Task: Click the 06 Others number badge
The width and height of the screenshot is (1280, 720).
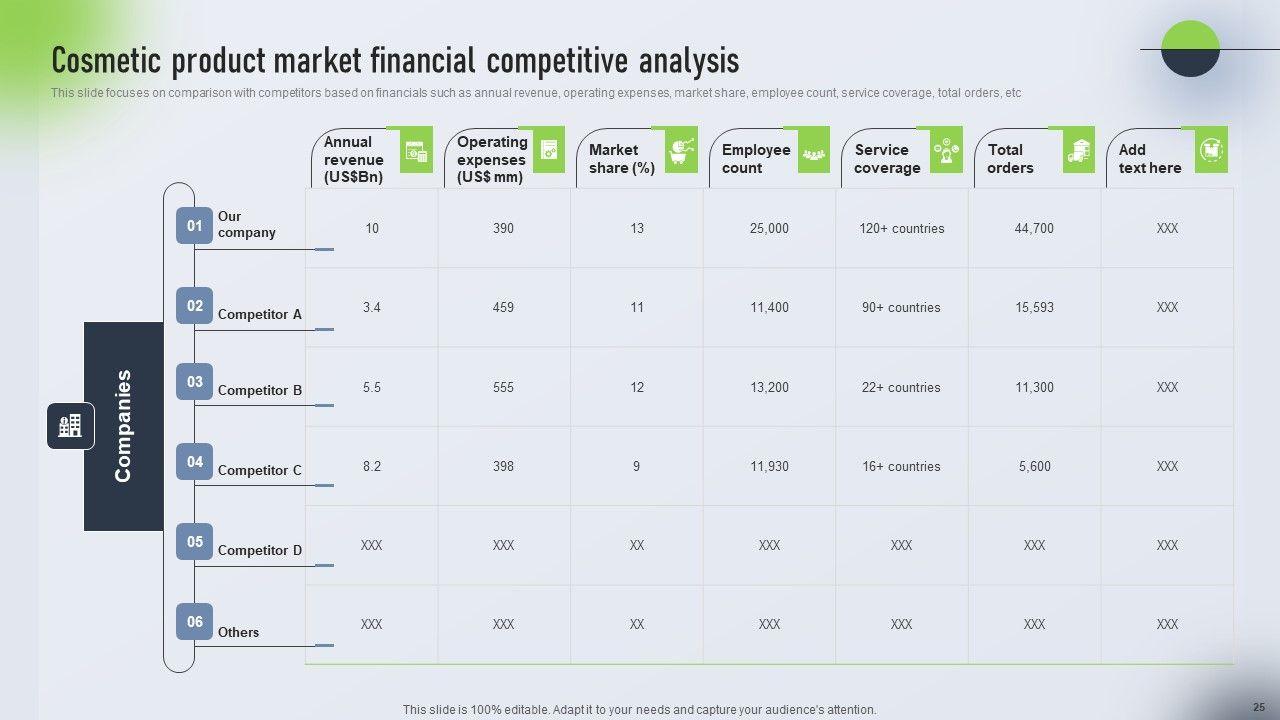Action: tap(195, 622)
